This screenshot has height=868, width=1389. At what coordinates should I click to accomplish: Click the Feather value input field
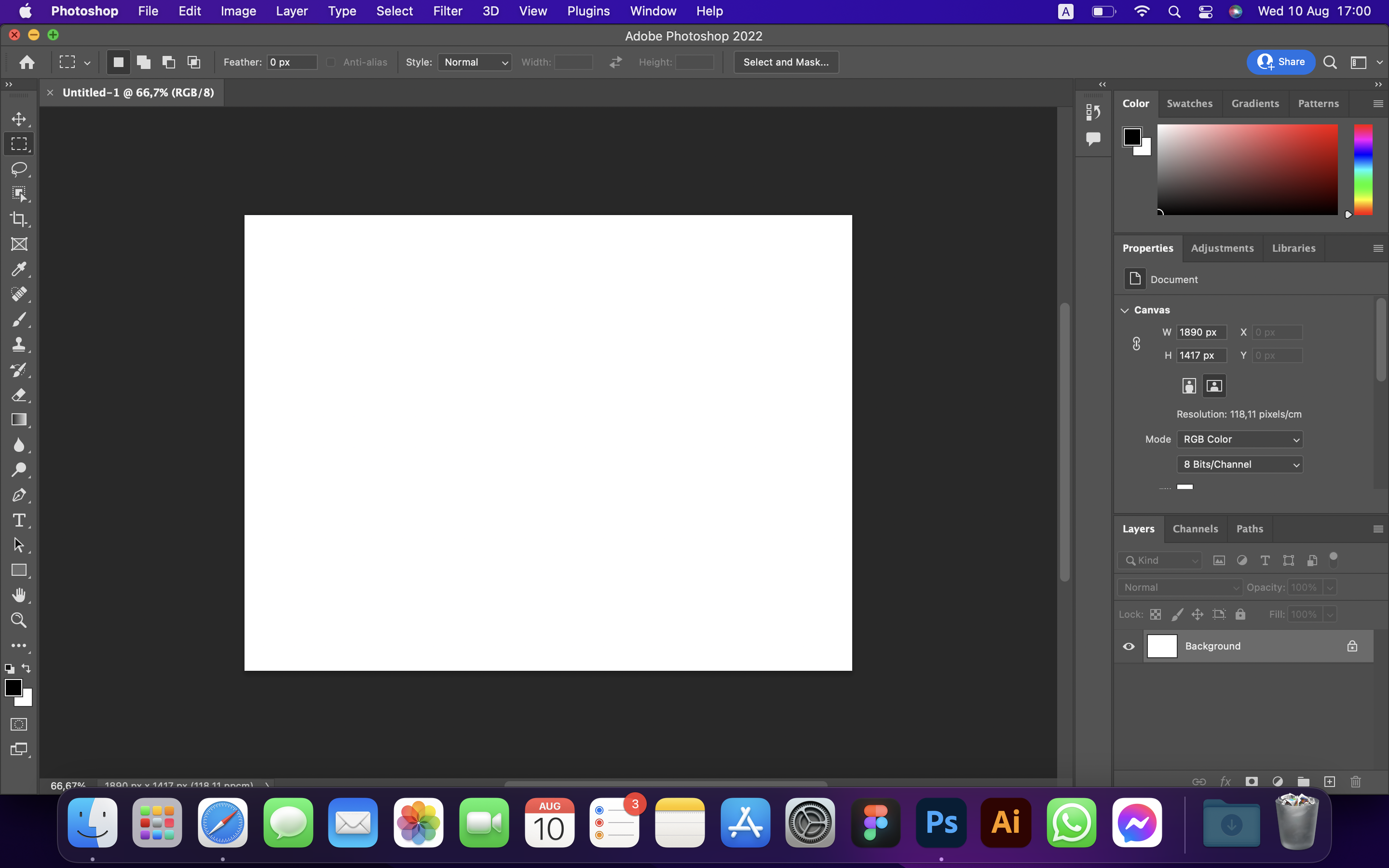point(292,62)
